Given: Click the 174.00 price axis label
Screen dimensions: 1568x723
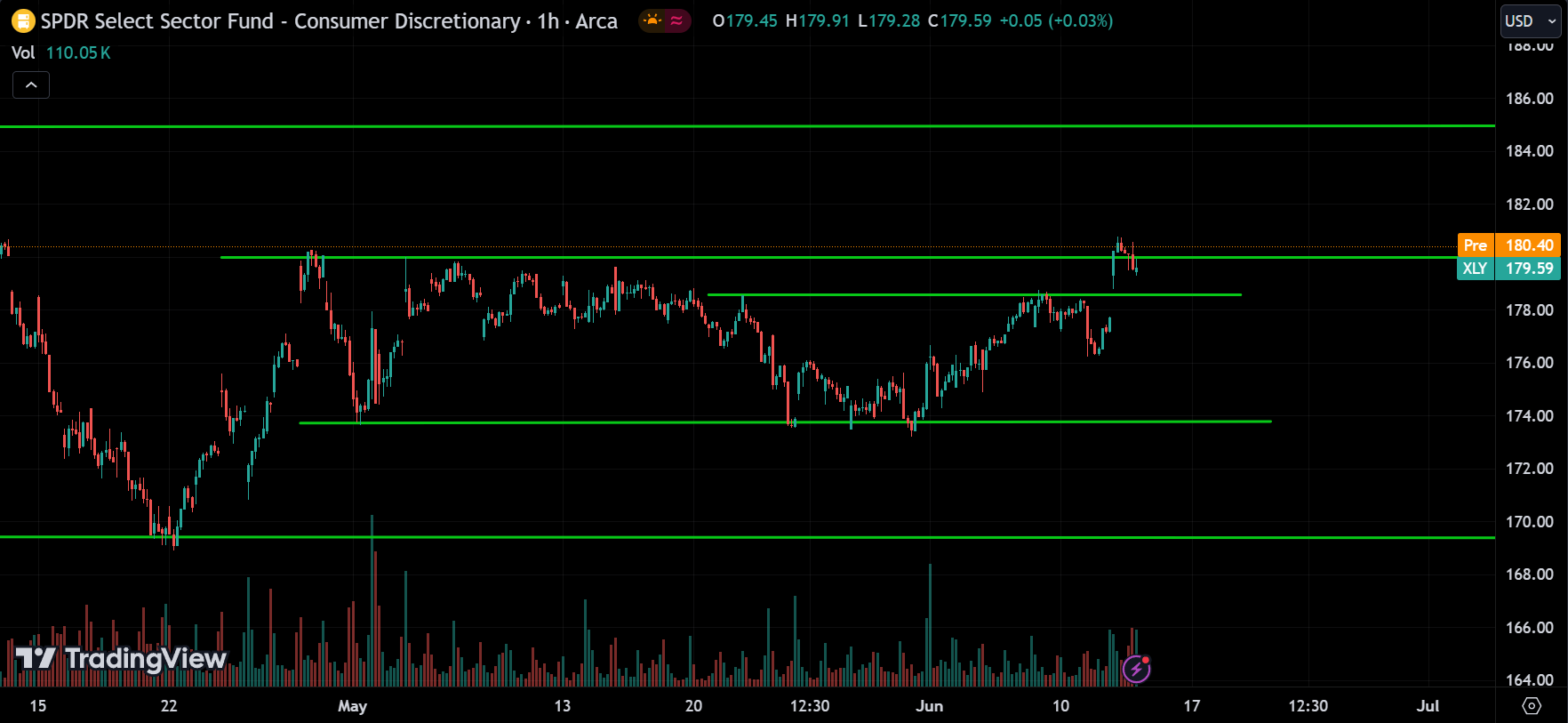Looking at the screenshot, I should click(x=1530, y=416).
